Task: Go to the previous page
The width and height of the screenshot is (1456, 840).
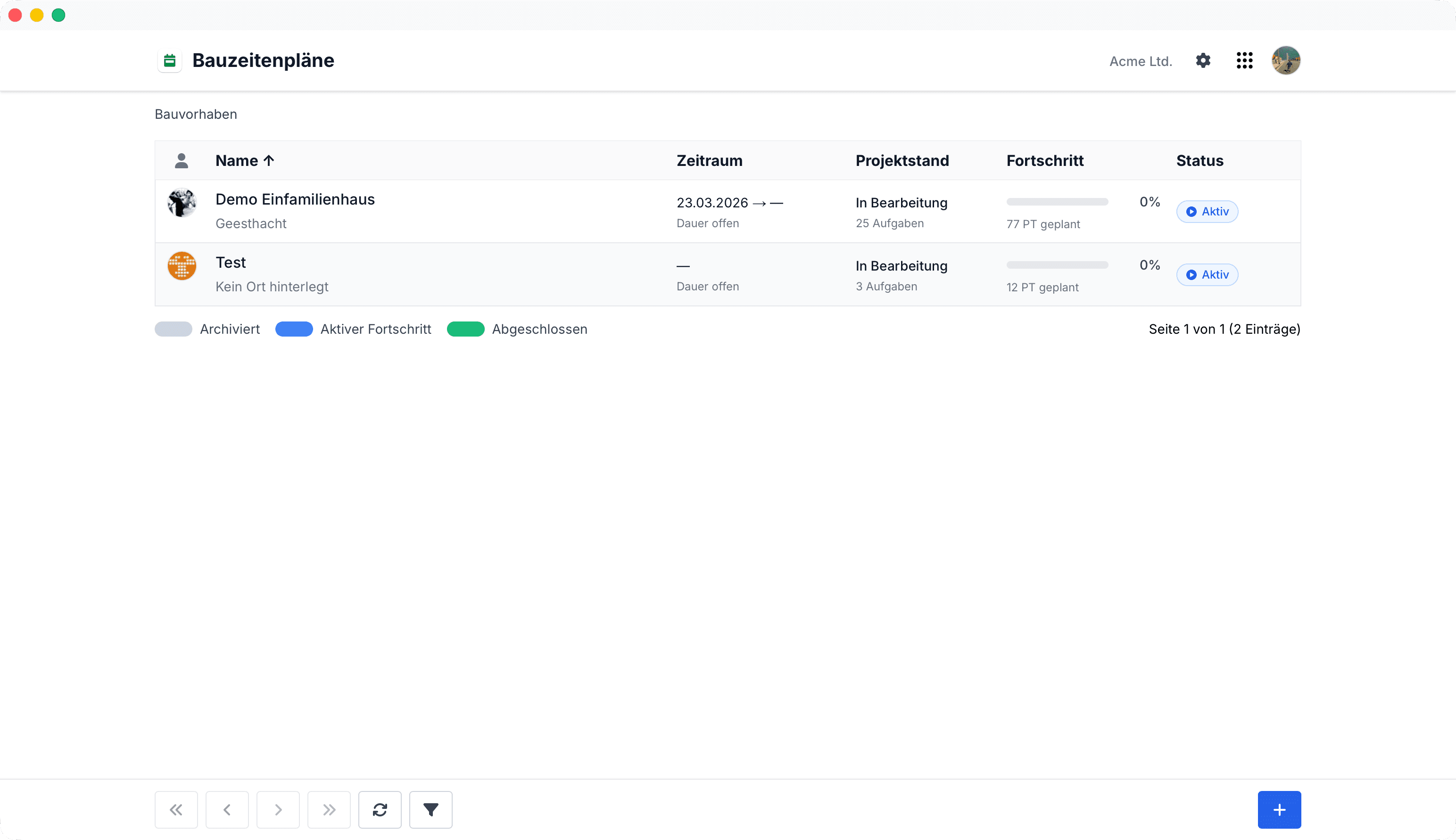Action: [x=227, y=809]
